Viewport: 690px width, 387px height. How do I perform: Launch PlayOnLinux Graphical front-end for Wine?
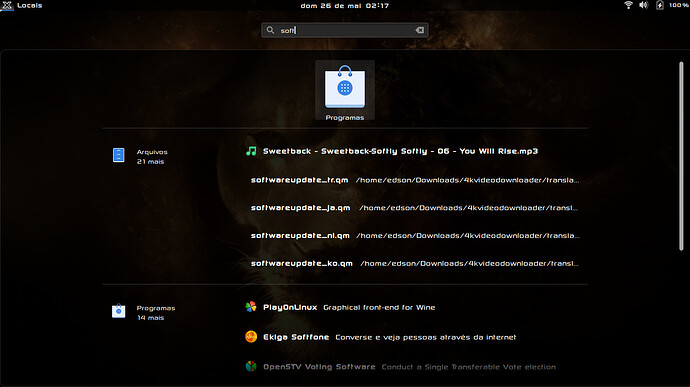[x=340, y=307]
